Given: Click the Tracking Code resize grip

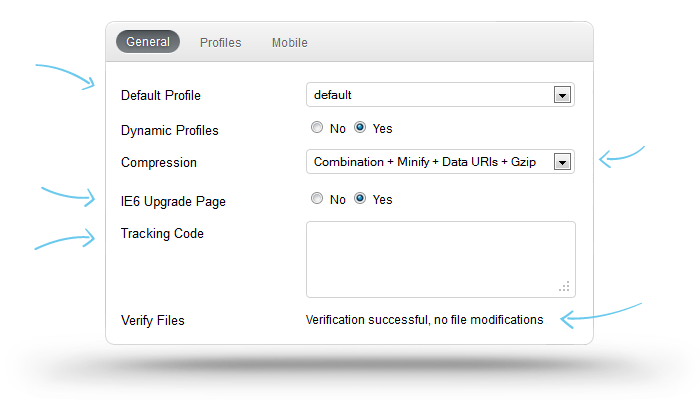Looking at the screenshot, I should 565,287.
